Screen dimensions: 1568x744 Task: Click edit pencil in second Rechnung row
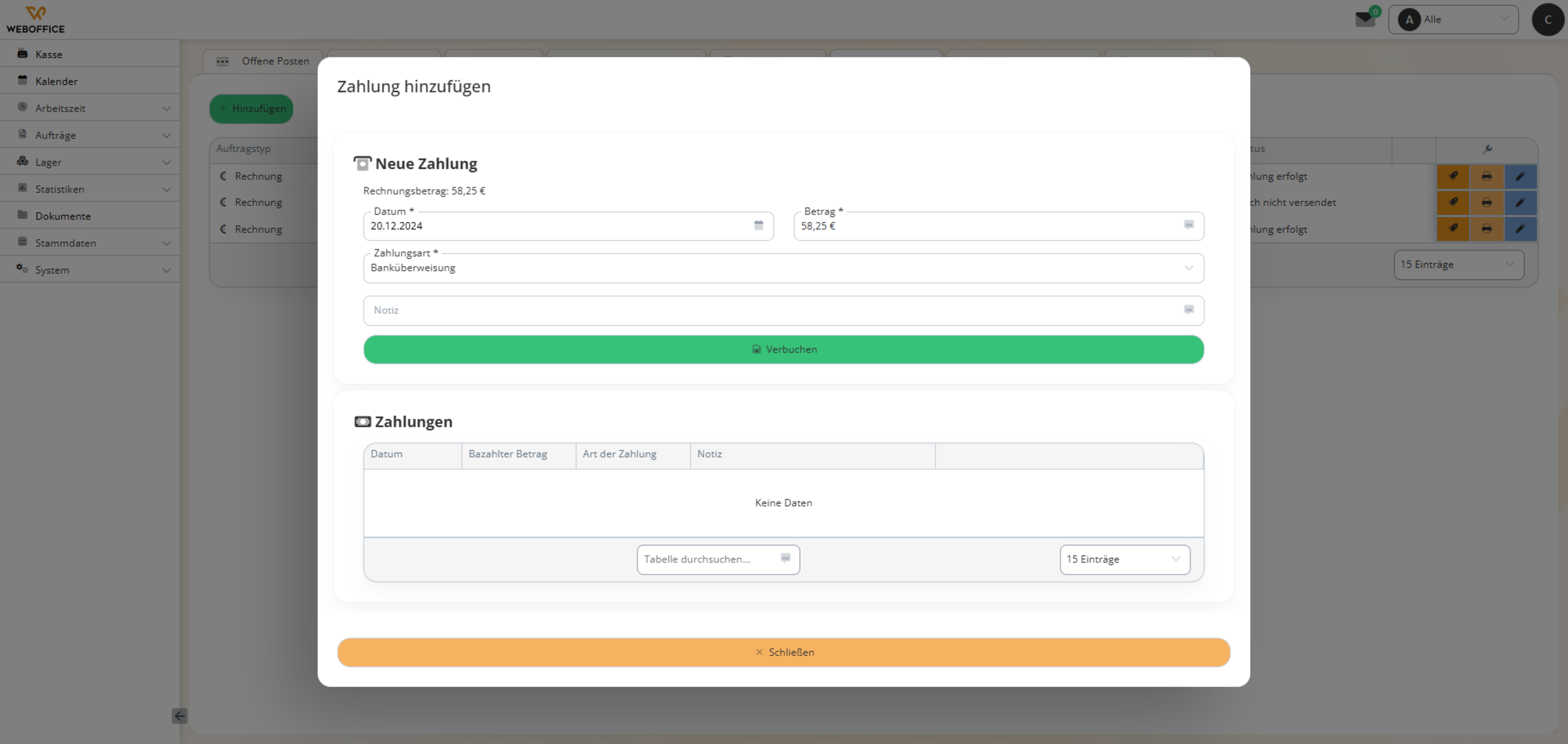(x=1520, y=203)
